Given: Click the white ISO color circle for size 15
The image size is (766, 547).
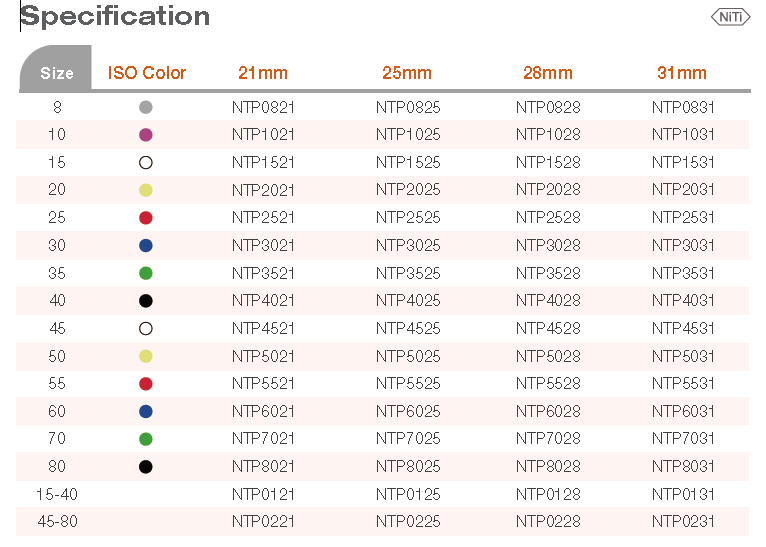Looking at the screenshot, I should point(146,162).
